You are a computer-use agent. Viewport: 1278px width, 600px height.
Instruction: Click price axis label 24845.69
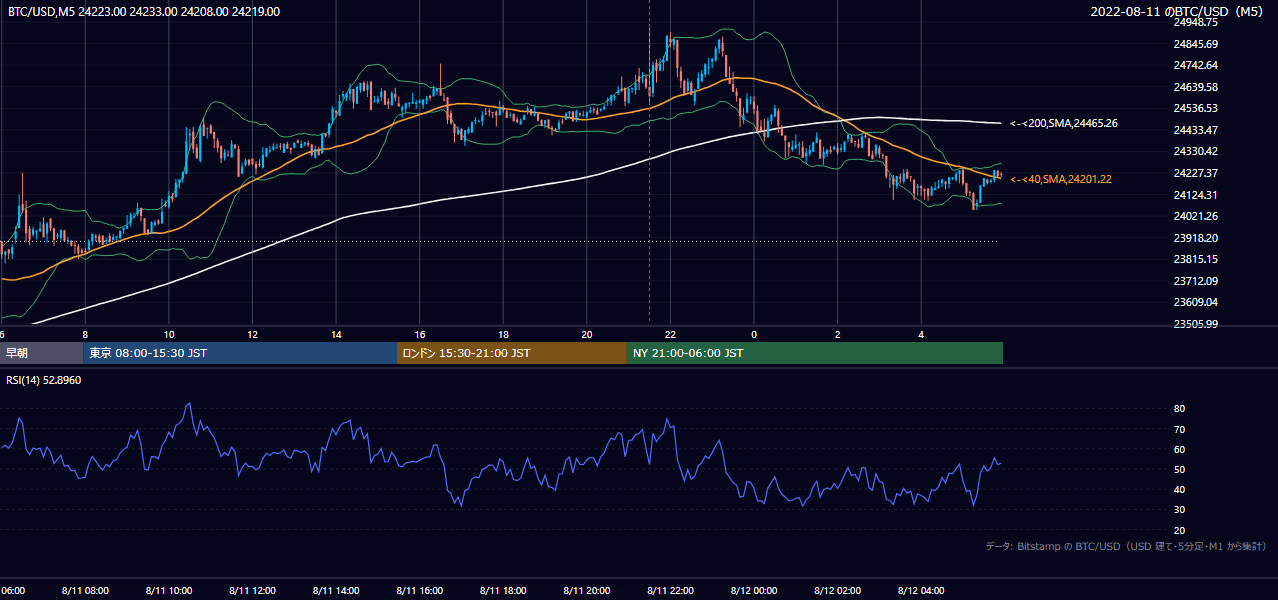[1196, 44]
